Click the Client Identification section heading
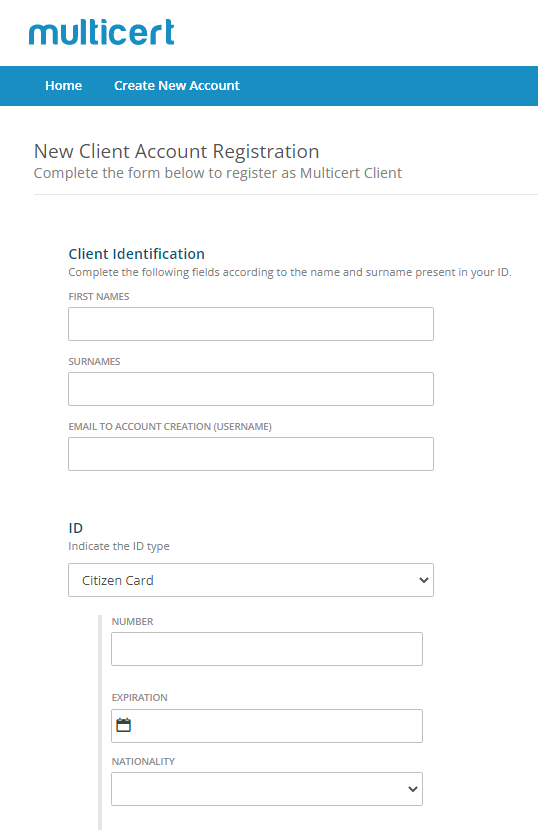 137,254
